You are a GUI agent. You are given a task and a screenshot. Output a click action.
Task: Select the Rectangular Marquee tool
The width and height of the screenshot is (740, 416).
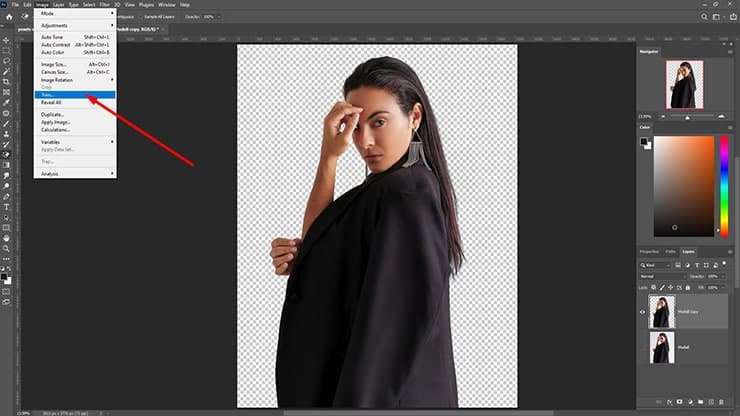pos(6,51)
